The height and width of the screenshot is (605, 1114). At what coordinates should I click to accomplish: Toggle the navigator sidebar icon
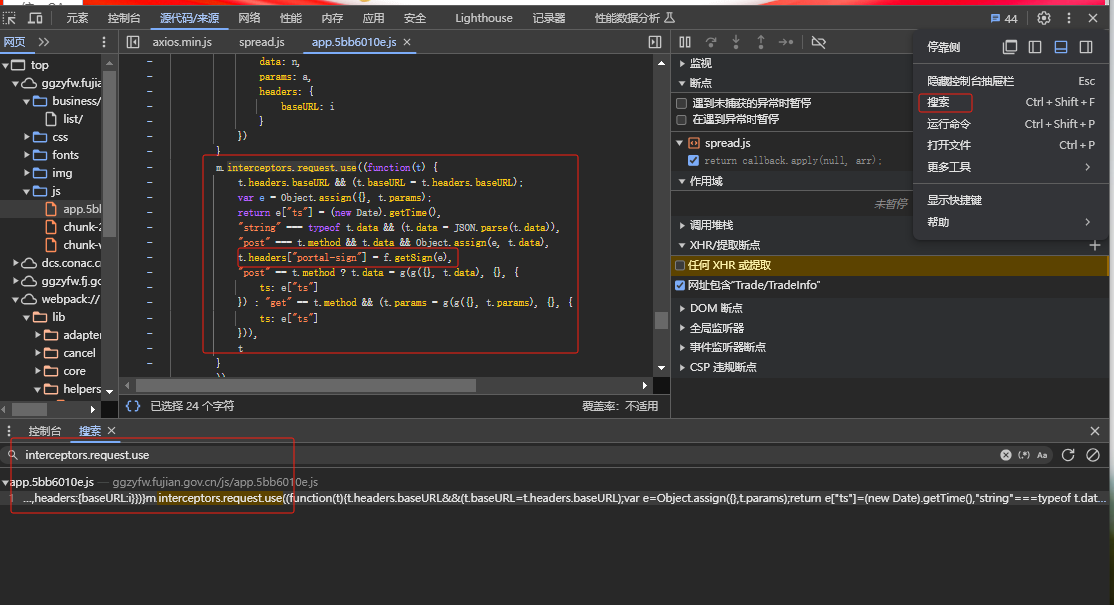click(133, 42)
